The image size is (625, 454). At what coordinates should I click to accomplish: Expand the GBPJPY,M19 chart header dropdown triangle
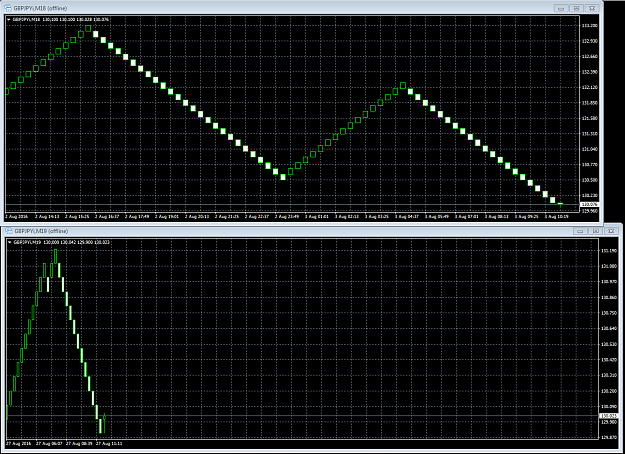pyautogui.click(x=10, y=242)
